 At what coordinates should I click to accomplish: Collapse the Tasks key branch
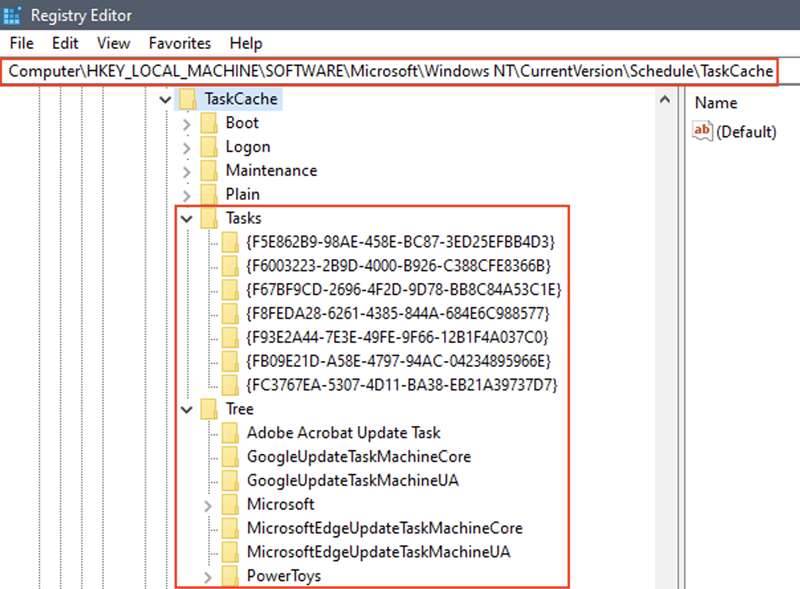pyautogui.click(x=186, y=218)
